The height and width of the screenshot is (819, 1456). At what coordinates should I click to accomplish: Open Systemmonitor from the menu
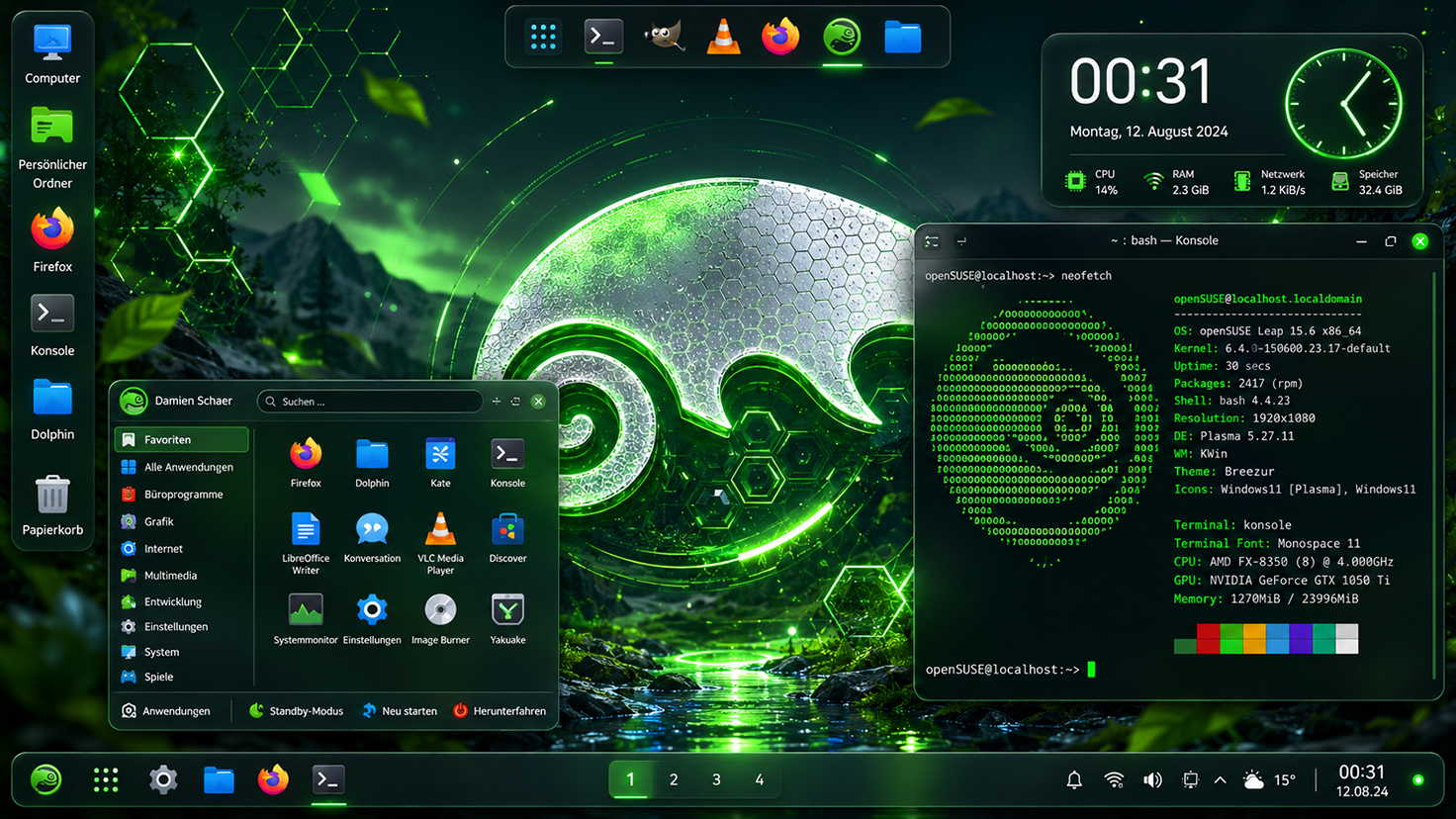(x=306, y=619)
